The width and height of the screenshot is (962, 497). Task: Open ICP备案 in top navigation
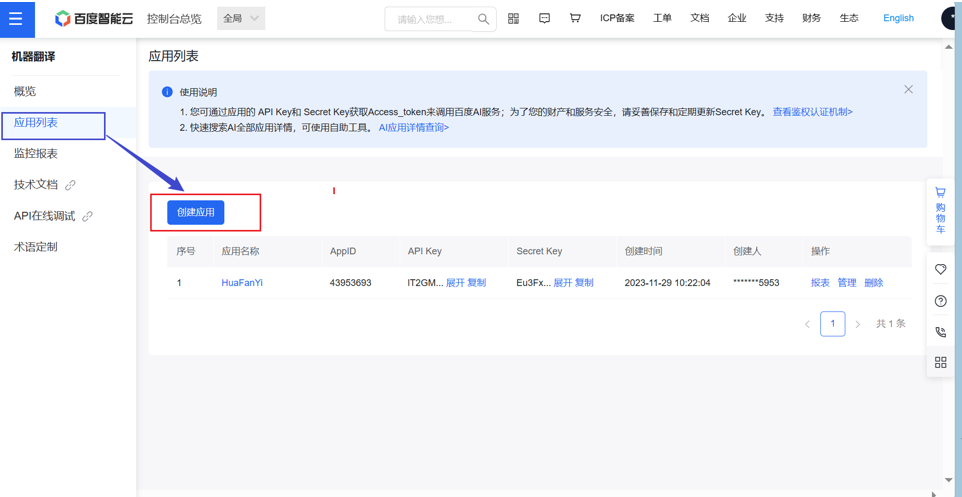point(617,18)
